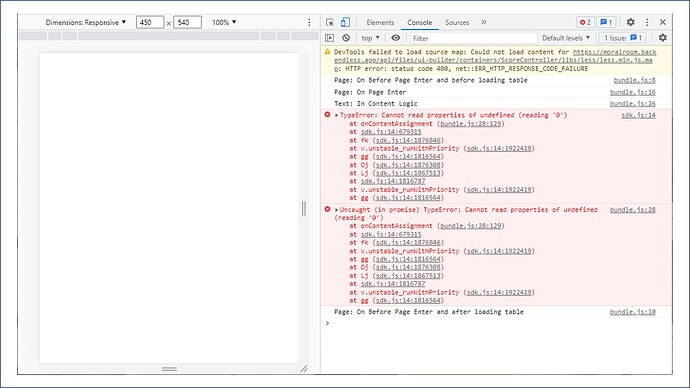Open the Default levels dropdown
Image resolution: width=690 pixels, height=388 pixels.
(565, 38)
